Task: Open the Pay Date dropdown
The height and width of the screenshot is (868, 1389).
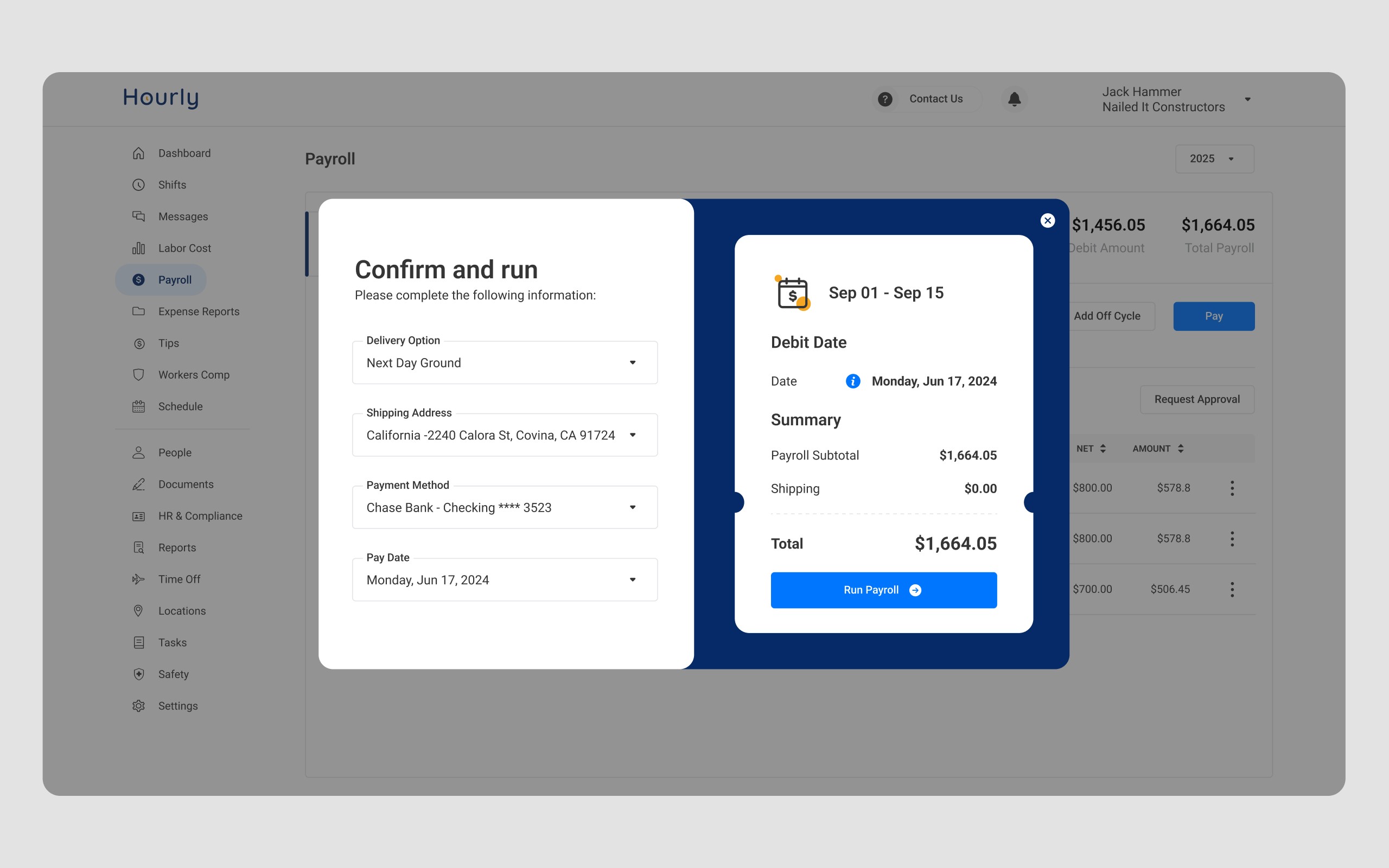Action: (632, 580)
